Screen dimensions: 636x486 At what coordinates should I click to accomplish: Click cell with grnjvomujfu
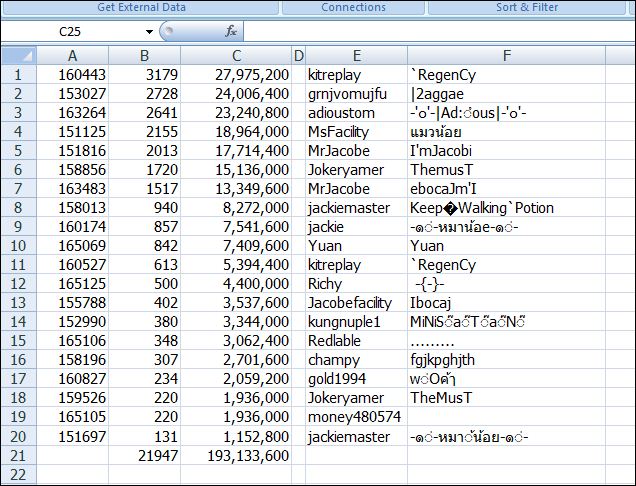tap(357, 94)
